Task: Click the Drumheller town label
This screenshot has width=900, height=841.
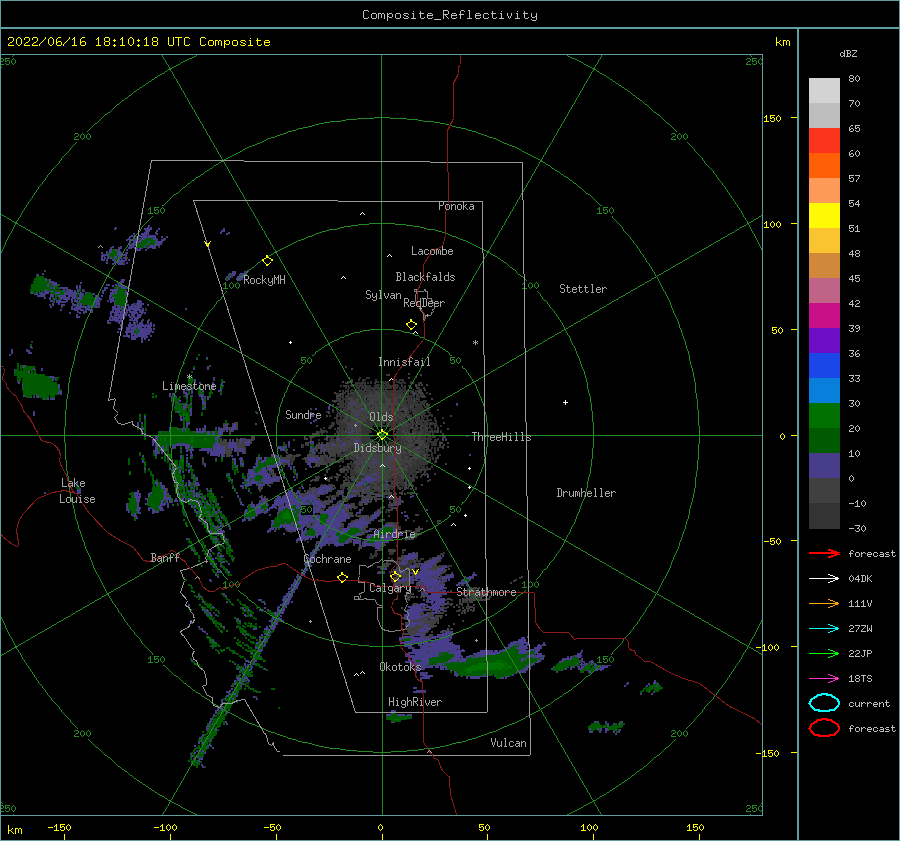Action: coord(586,493)
